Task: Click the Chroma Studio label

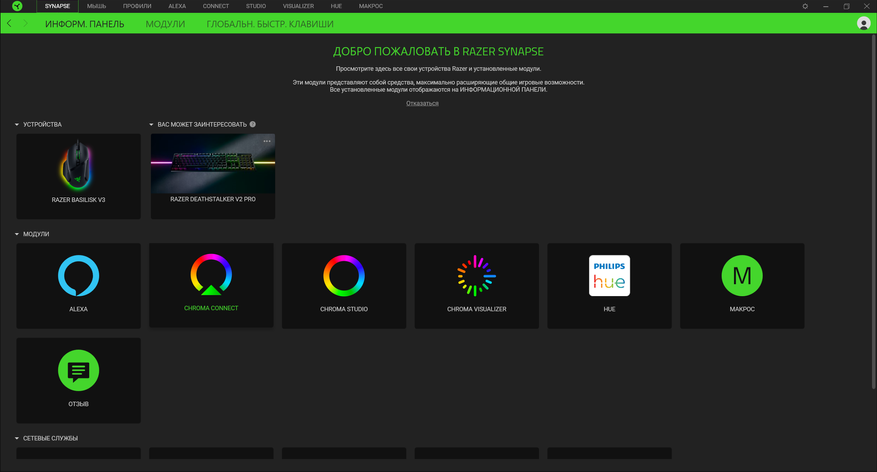Action: [344, 309]
